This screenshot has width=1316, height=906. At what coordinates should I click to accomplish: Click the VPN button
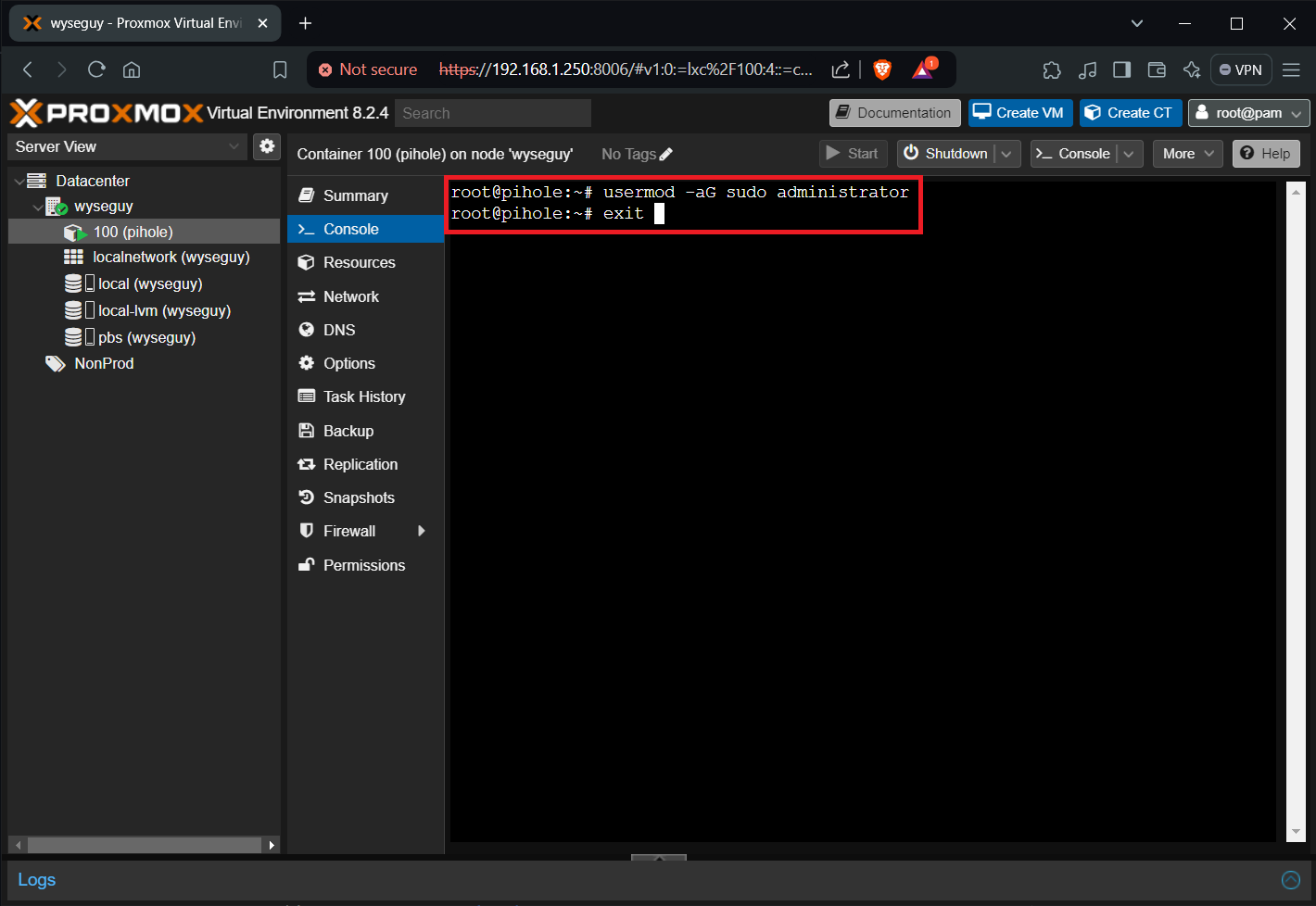coord(1241,69)
